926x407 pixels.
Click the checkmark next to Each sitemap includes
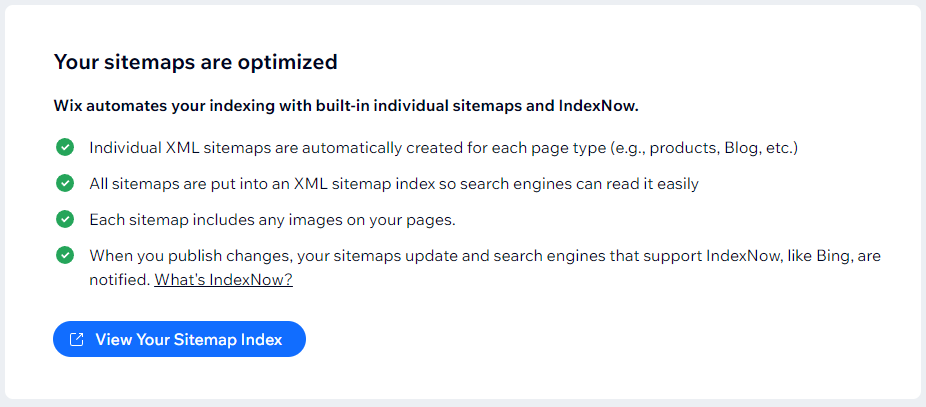tap(65, 219)
